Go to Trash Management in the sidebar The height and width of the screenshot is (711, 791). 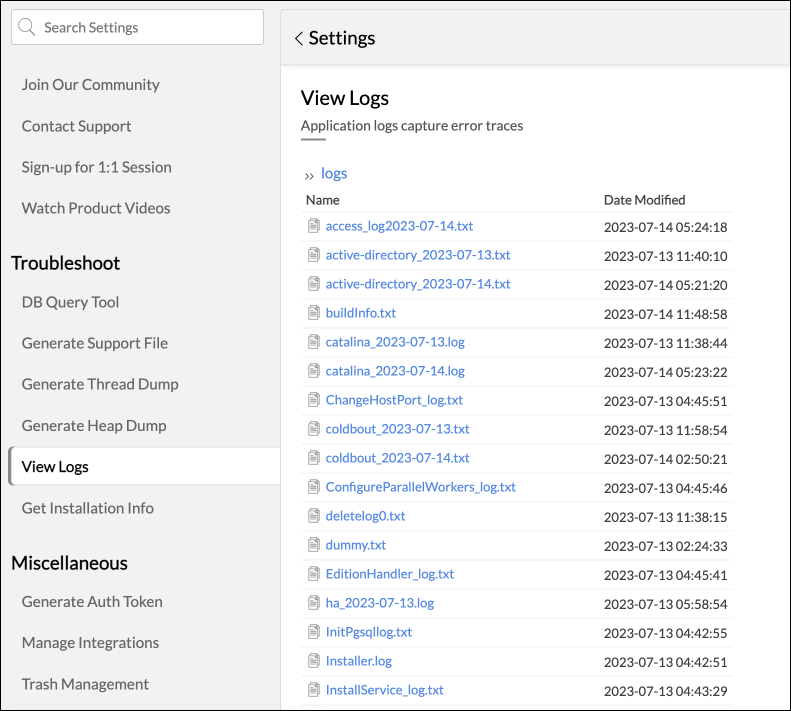85,684
